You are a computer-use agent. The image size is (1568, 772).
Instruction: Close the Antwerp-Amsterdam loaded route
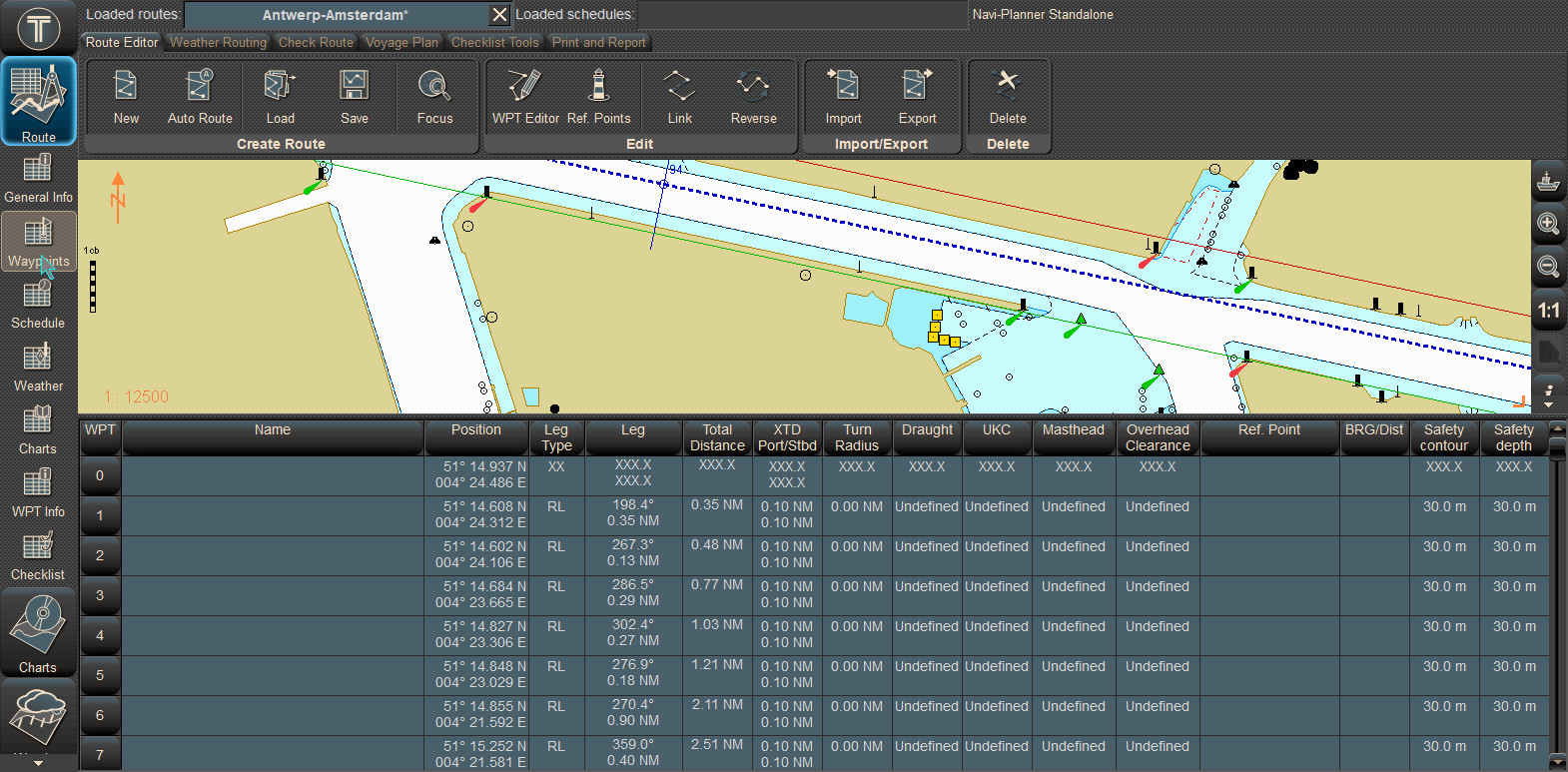point(499,15)
